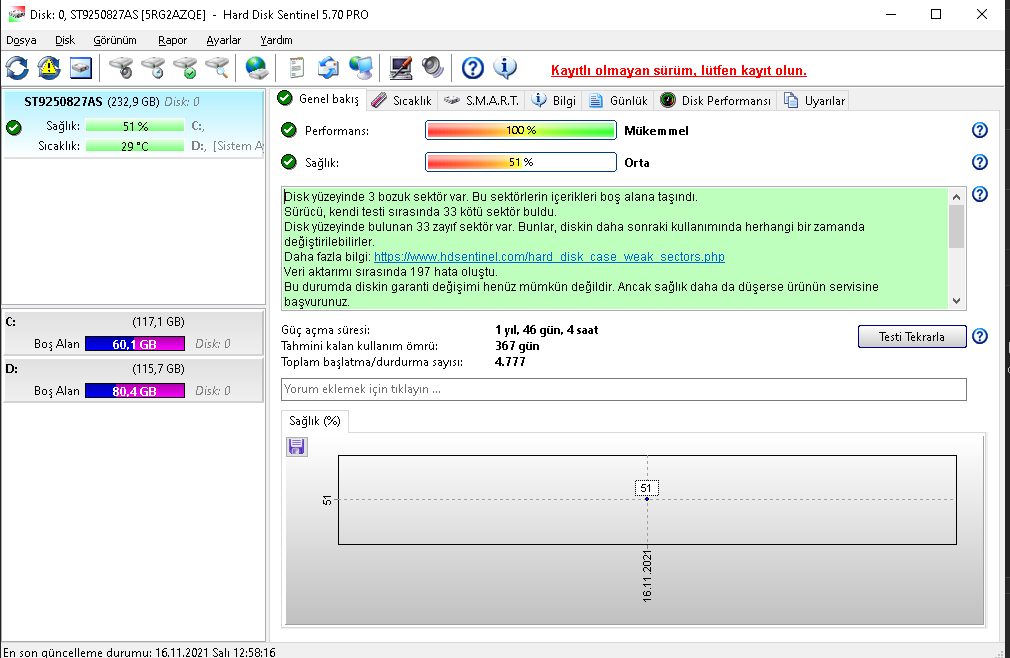Click the help icon beside Sağlık Orta
1010x658 pixels.
(x=980, y=162)
